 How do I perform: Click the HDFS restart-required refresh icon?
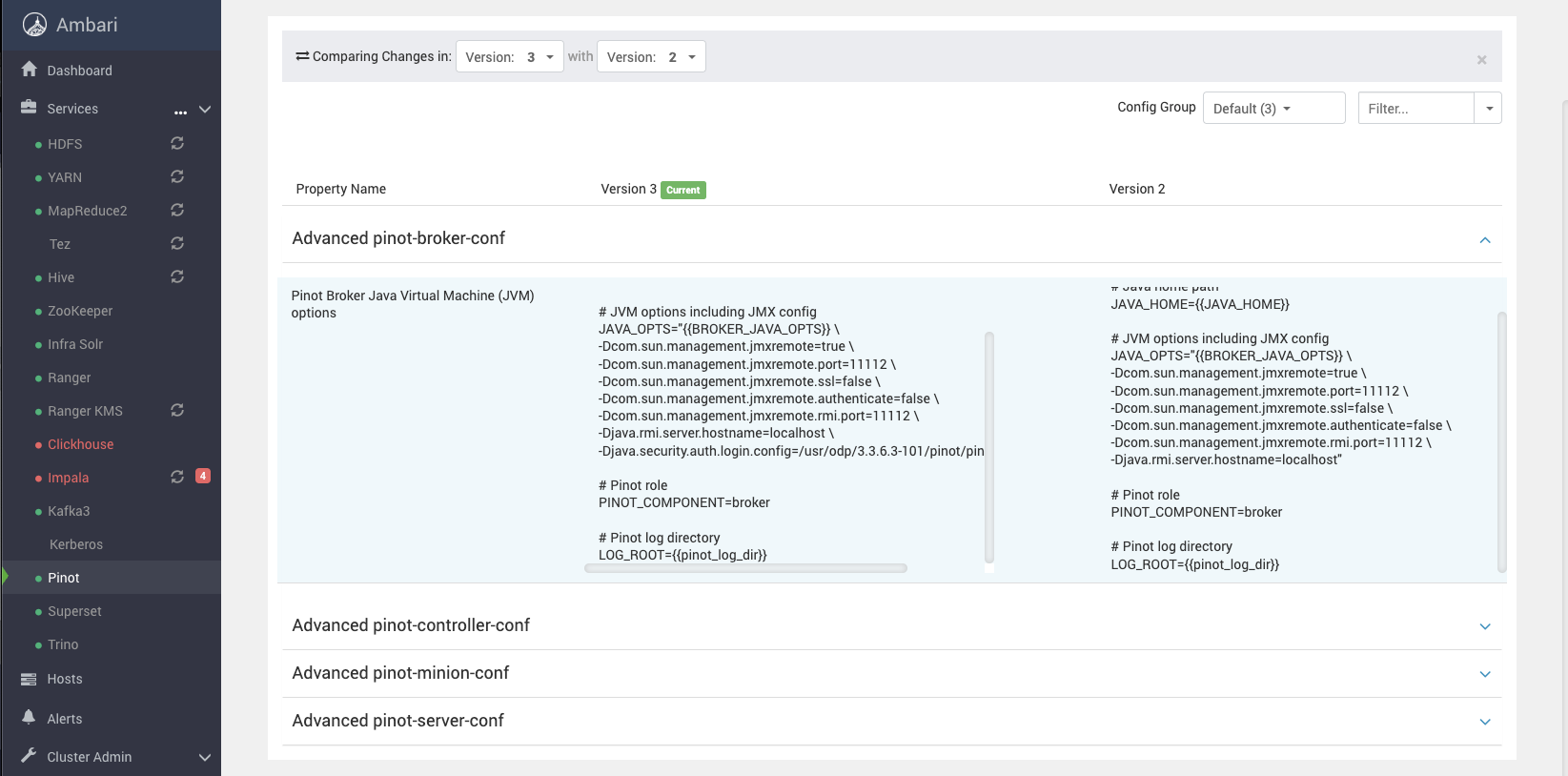point(177,143)
